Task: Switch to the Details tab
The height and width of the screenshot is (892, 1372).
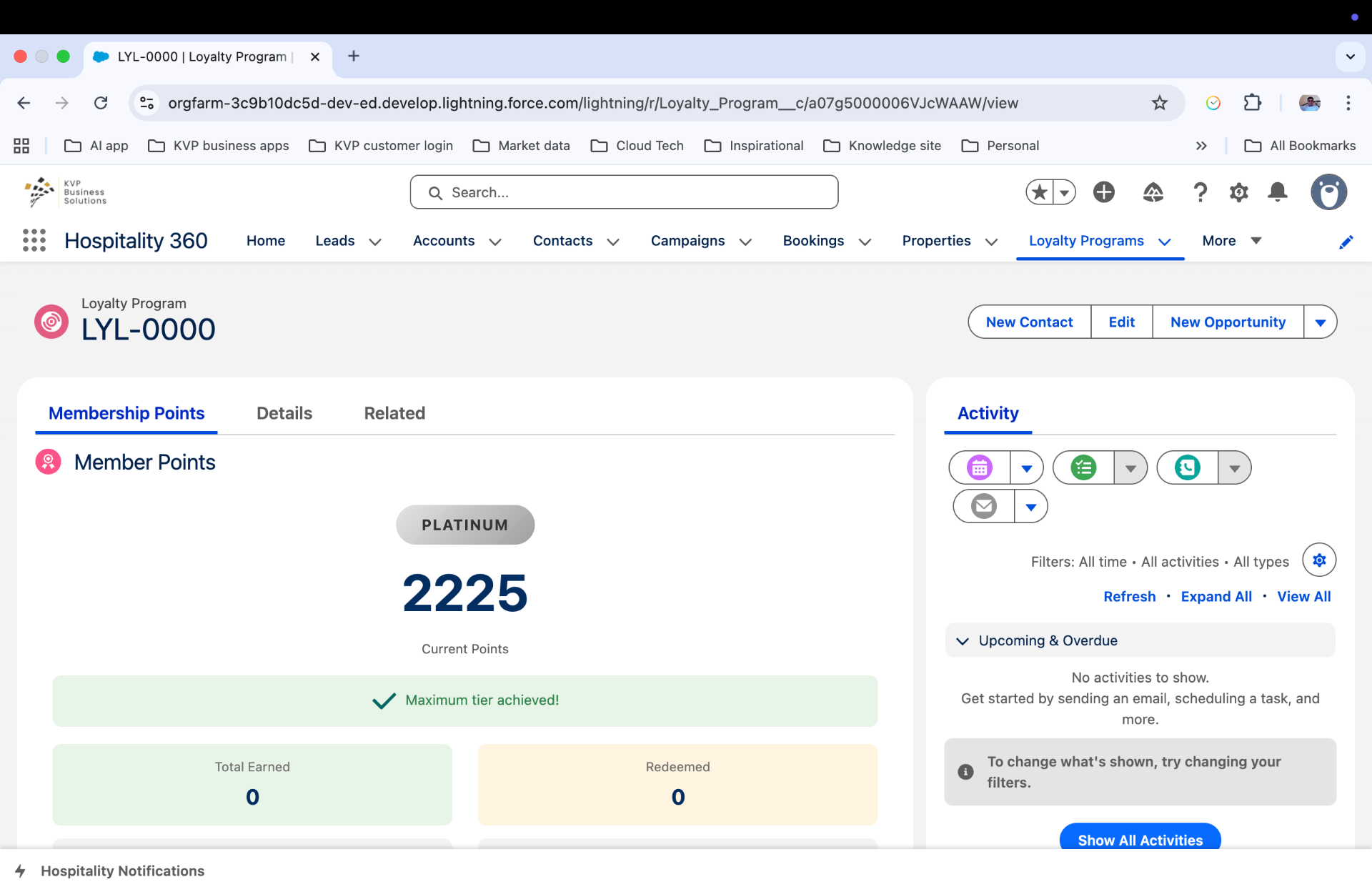Action: point(284,413)
